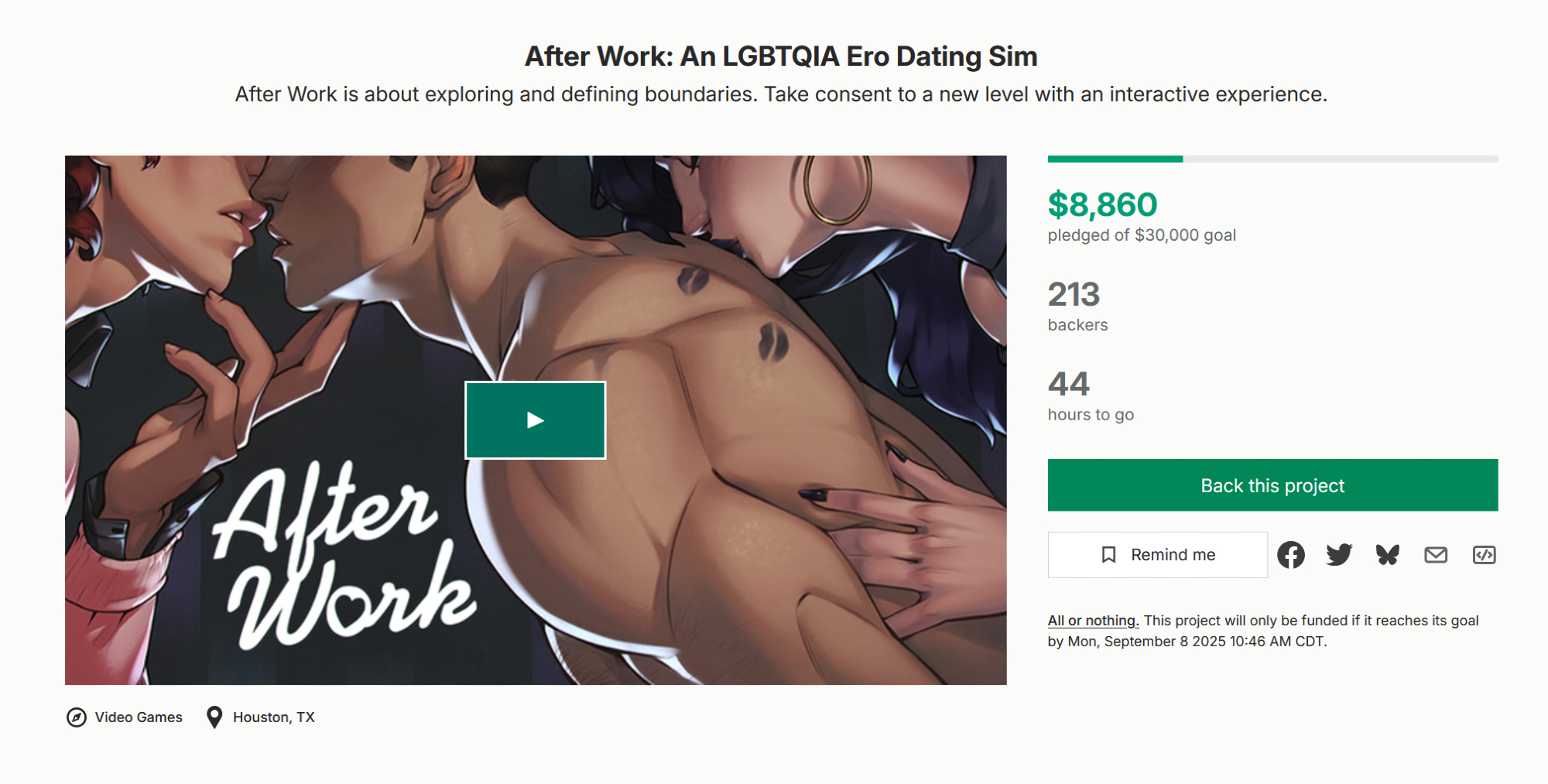Viewport: 1548px width, 784px height.
Task: Share project on Twitter
Action: [1339, 555]
